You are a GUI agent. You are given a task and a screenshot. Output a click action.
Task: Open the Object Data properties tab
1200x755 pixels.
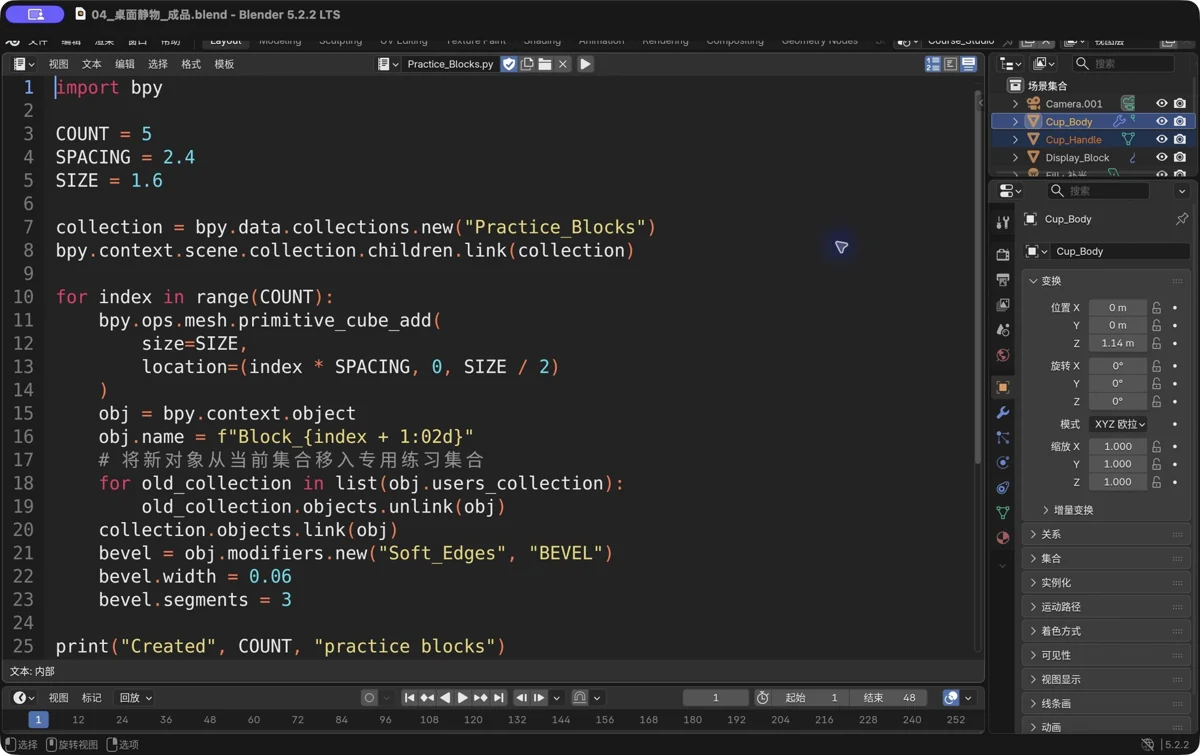tap(1003, 512)
